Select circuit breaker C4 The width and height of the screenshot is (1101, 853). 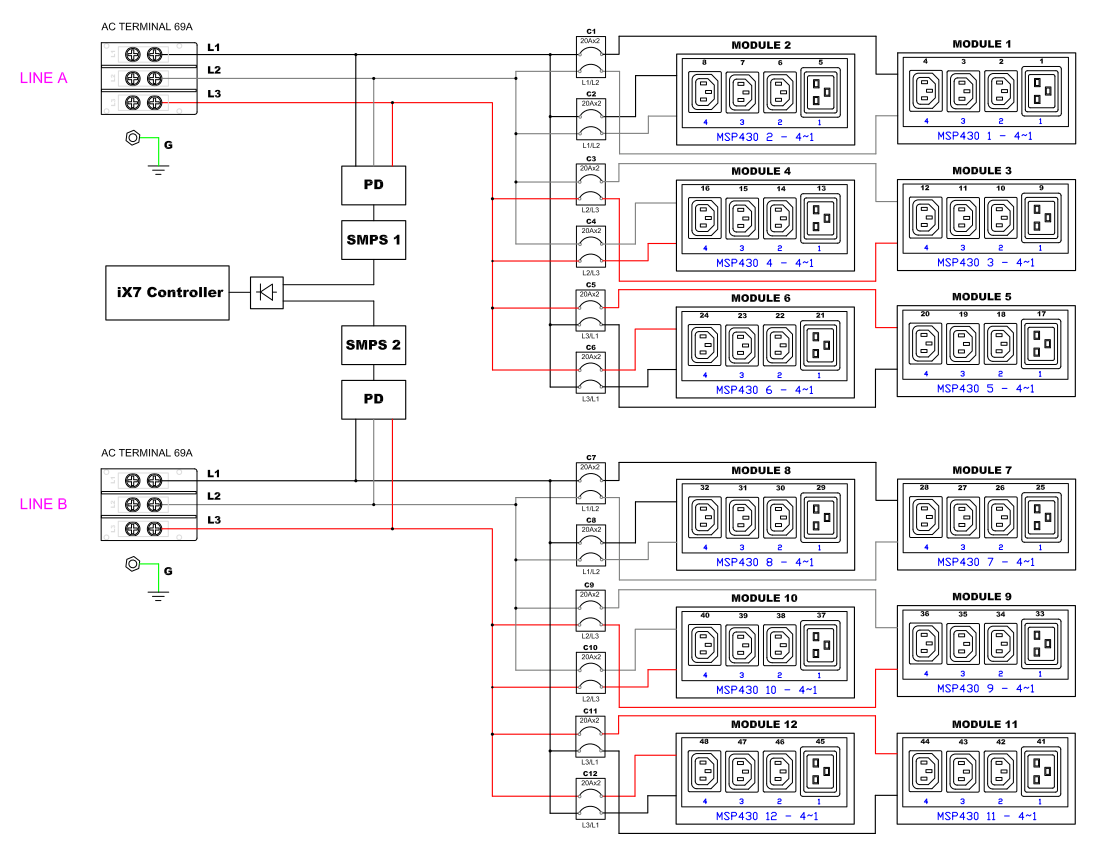[x=591, y=247]
